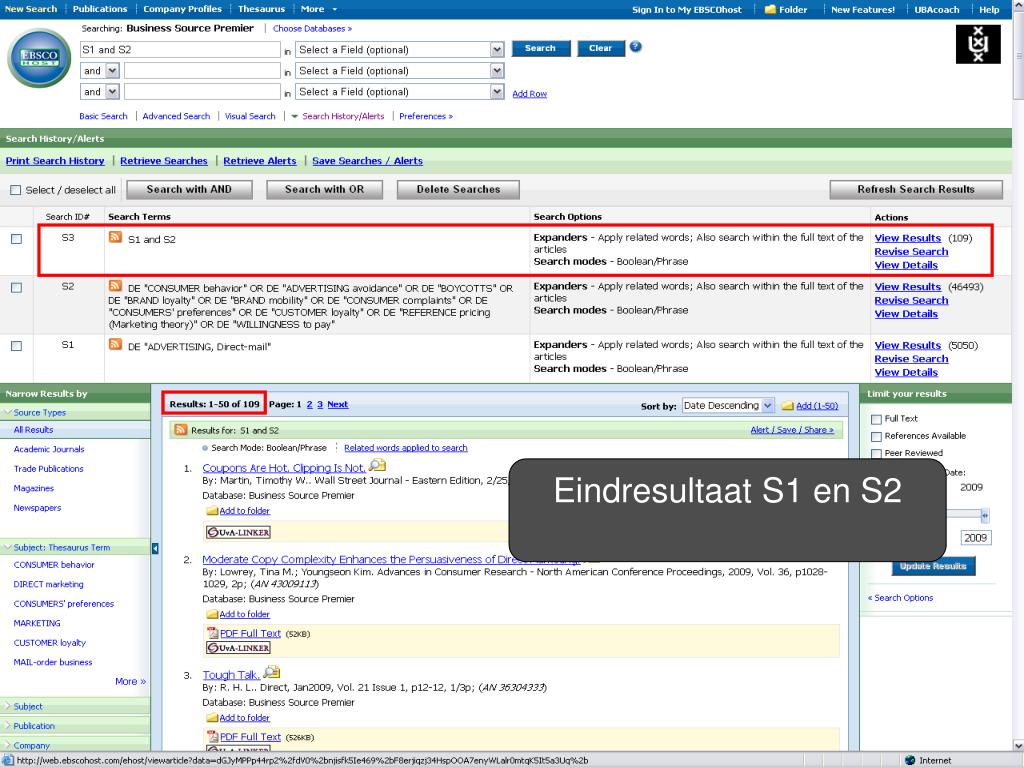The height and width of the screenshot is (768, 1024).
Task: Click the PDF icon for Tough Talk full text
Action: (212, 737)
